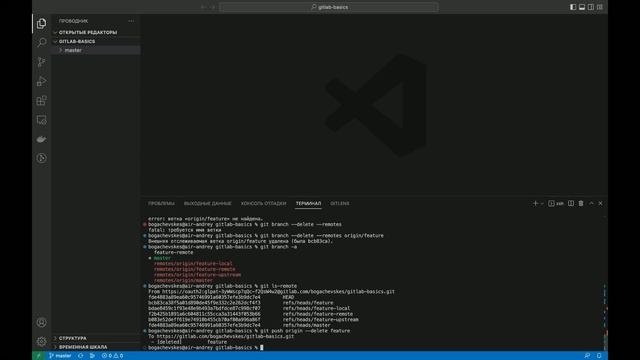The image size is (640, 360).
Task: Expand the СТРУКТУРА section
Action: [96, 338]
